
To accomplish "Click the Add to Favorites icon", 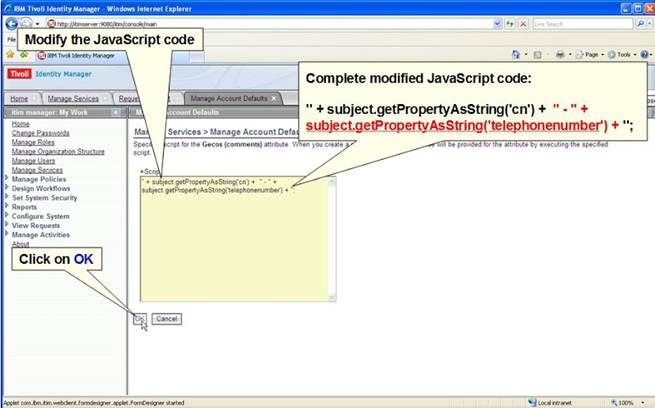I will pos(24,55).
